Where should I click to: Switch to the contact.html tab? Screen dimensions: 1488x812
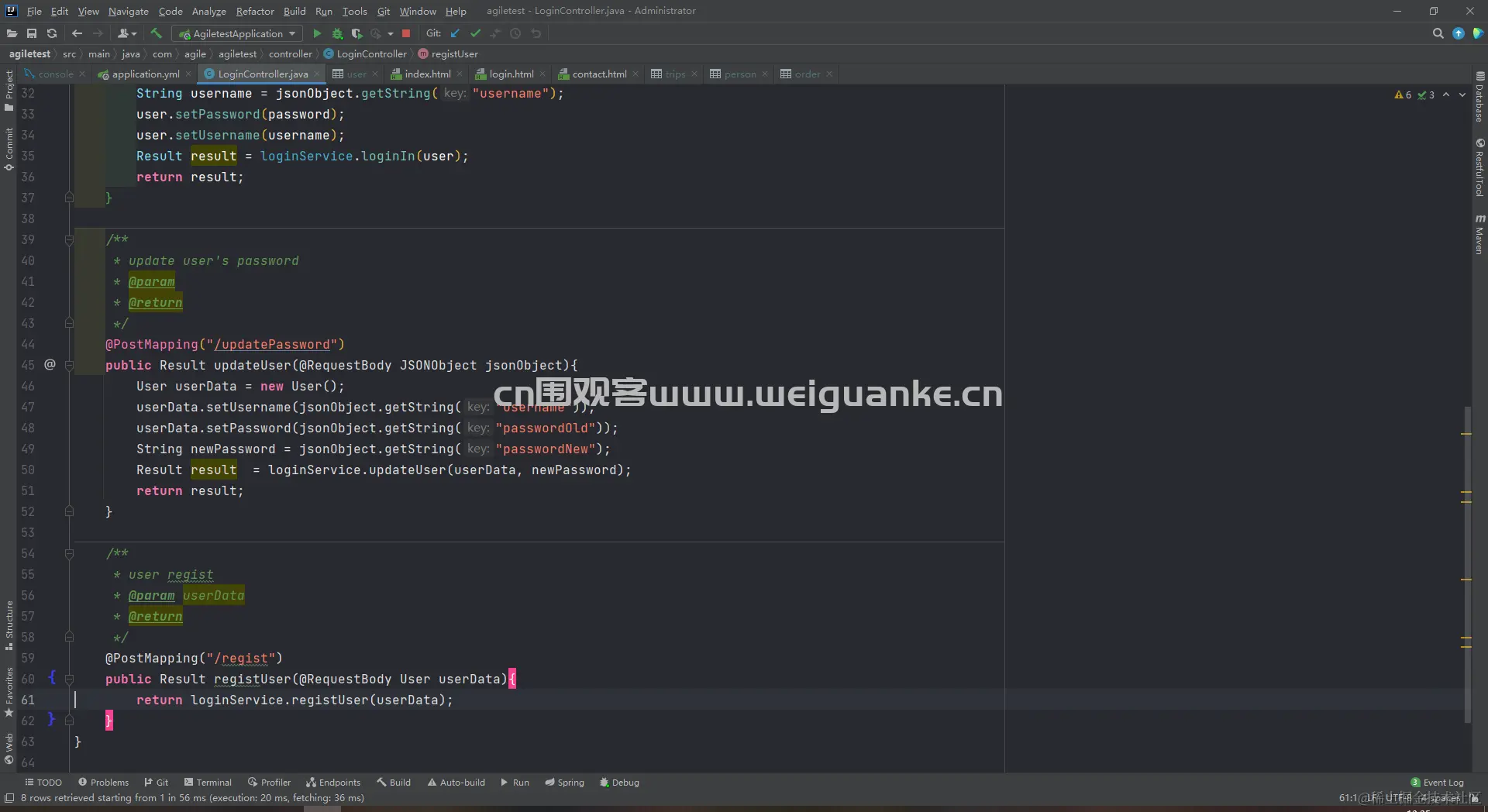coord(598,74)
